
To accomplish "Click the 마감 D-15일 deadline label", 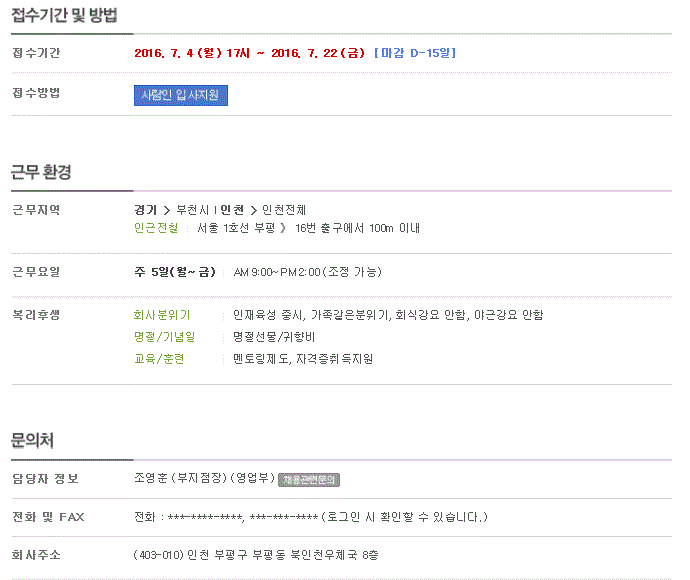I will (414, 52).
